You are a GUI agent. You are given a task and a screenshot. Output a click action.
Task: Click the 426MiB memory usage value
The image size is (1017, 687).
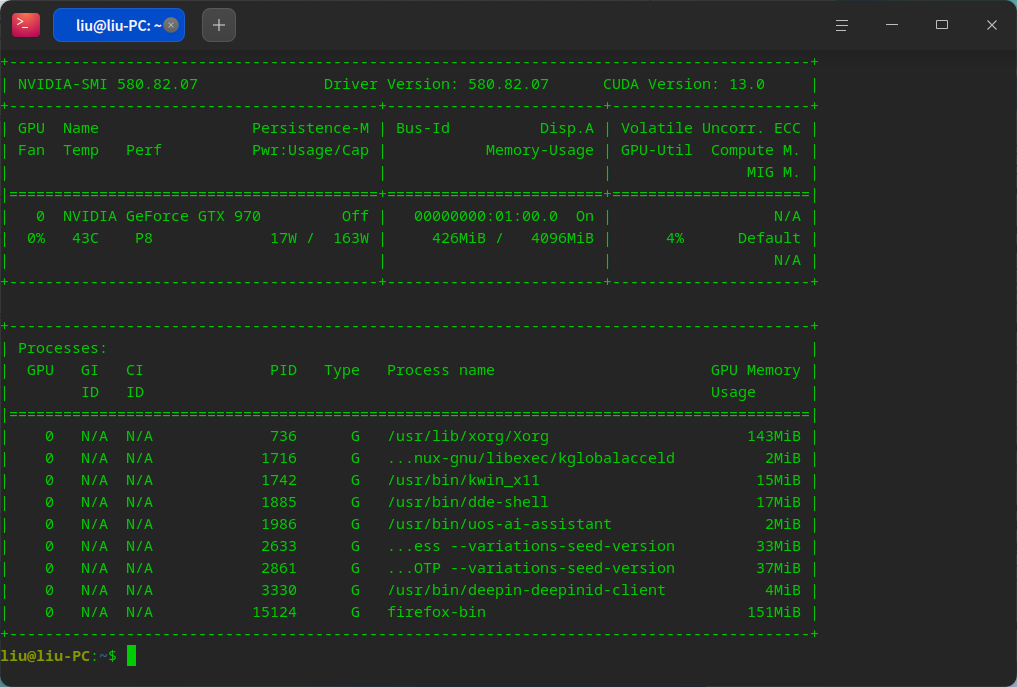(459, 238)
